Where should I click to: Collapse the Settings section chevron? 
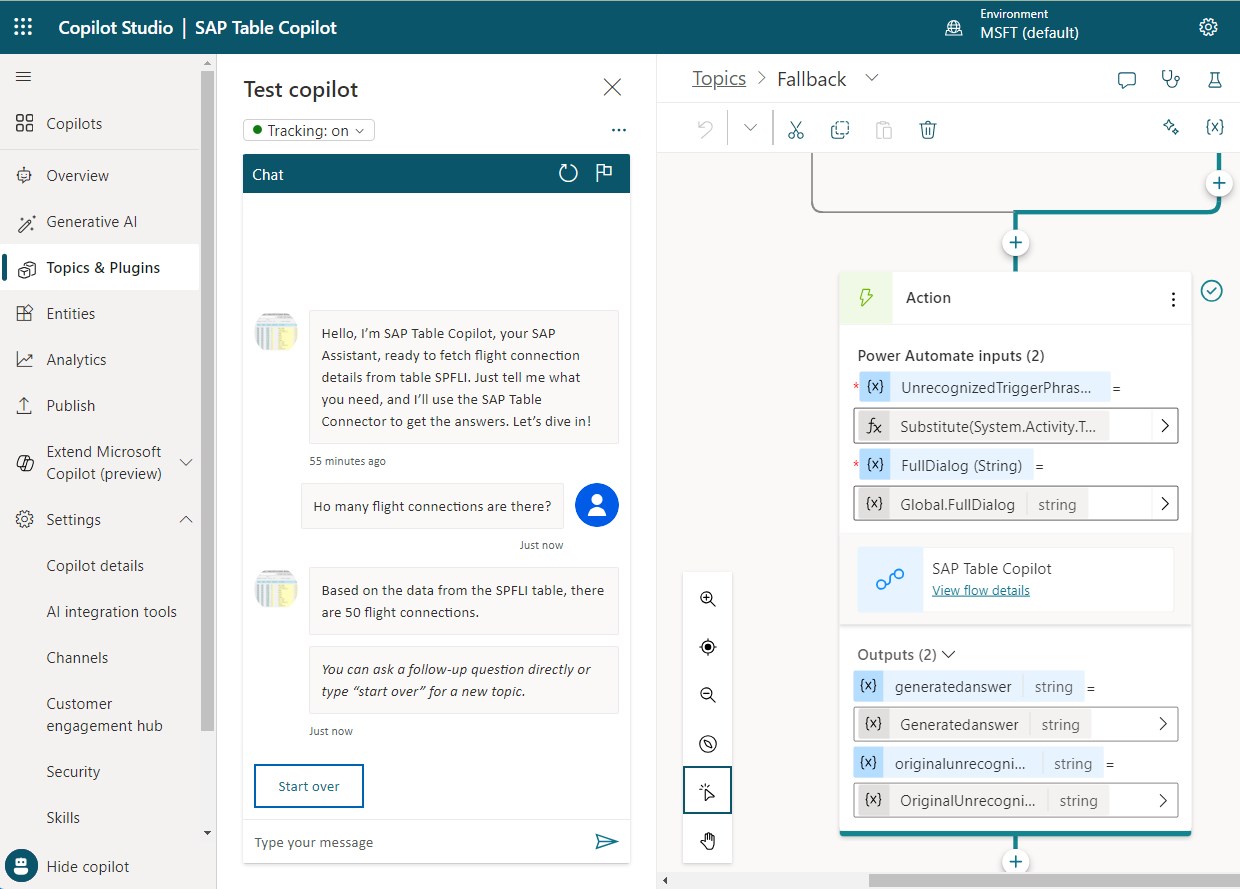click(186, 519)
